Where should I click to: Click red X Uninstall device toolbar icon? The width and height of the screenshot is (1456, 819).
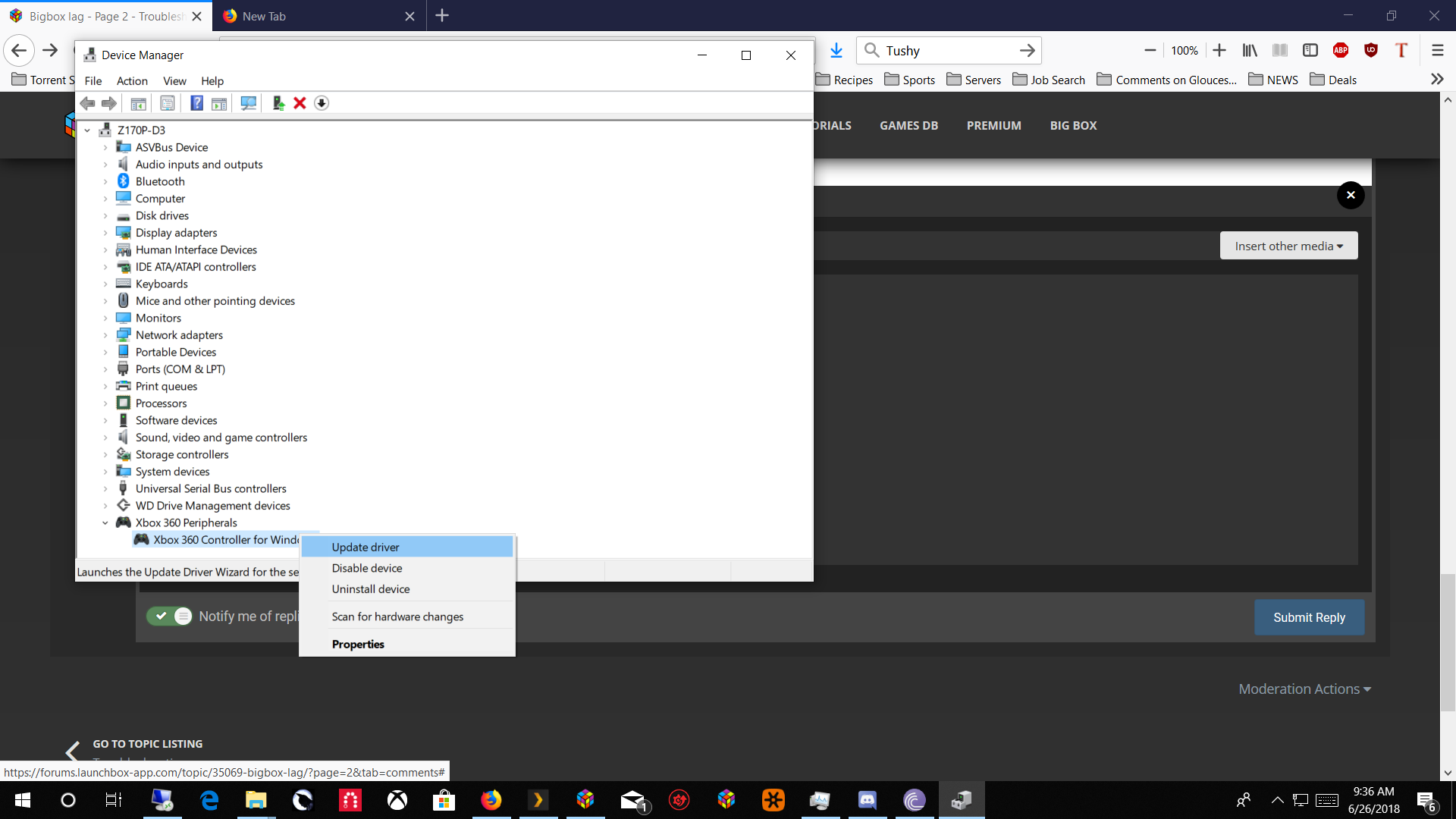click(x=300, y=103)
